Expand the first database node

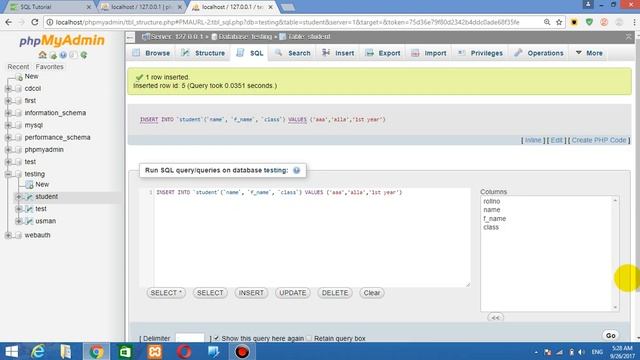click(x=8, y=101)
